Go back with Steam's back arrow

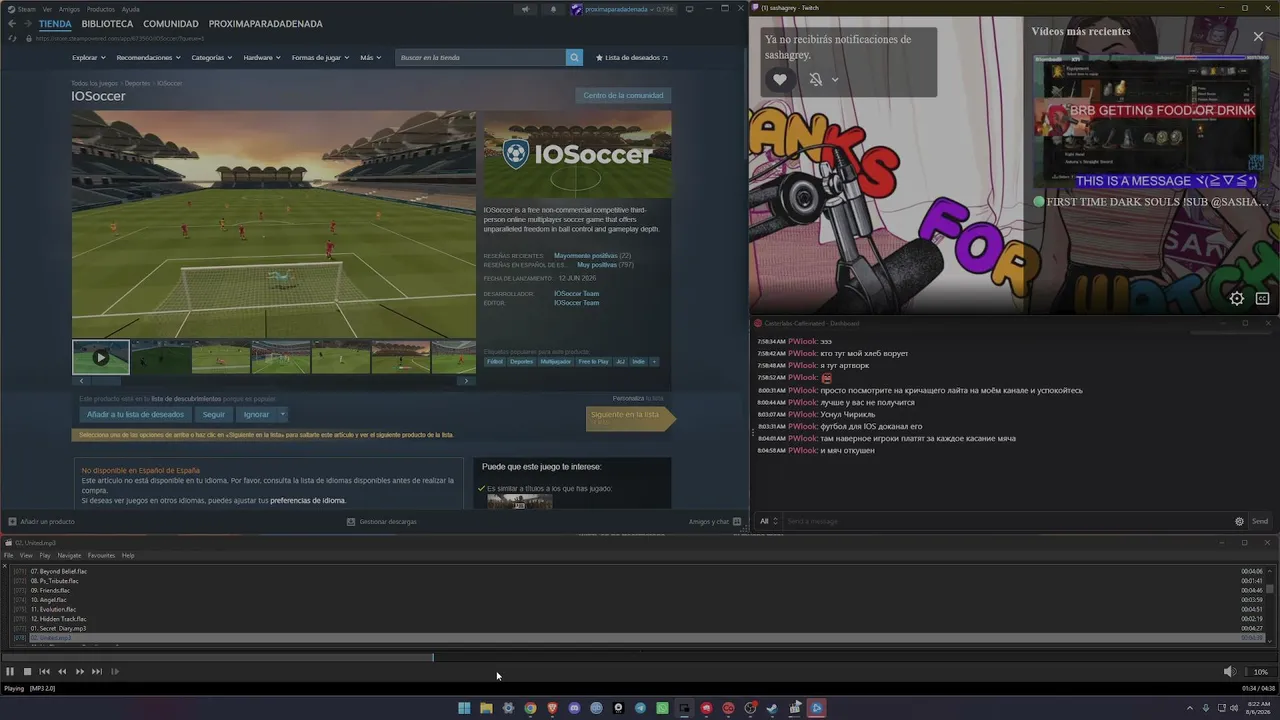[x=12, y=24]
